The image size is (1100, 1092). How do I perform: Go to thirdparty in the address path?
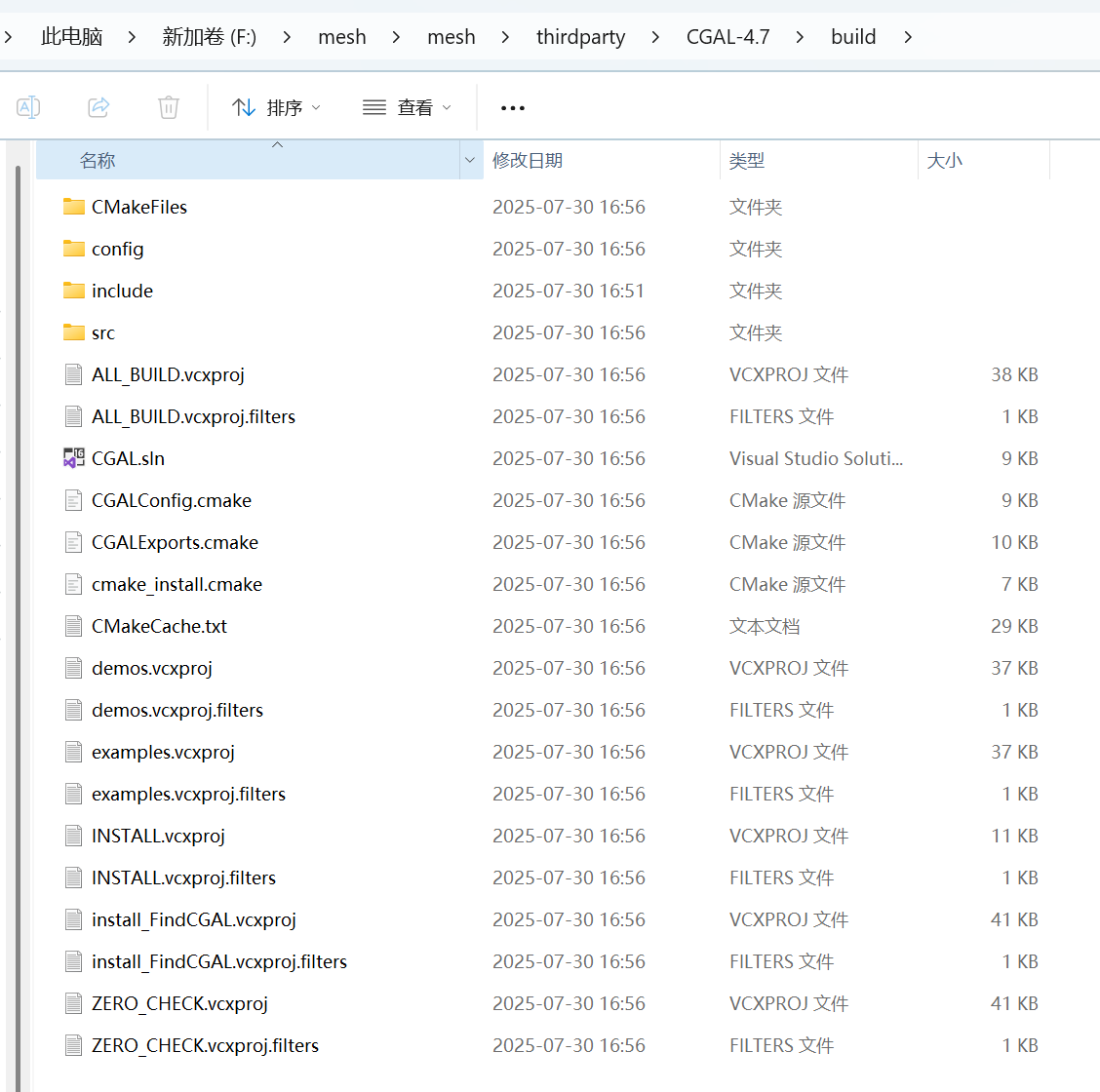click(x=581, y=36)
